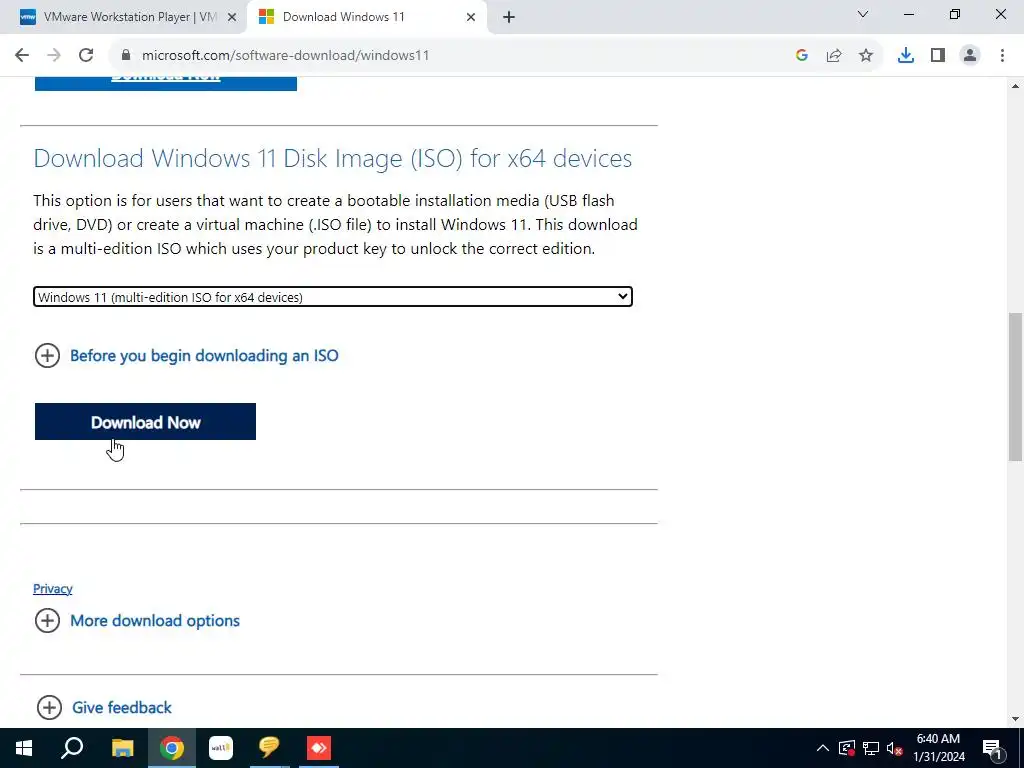The image size is (1024, 768).
Task: Open the white app icon on taskbar
Action: point(221,748)
